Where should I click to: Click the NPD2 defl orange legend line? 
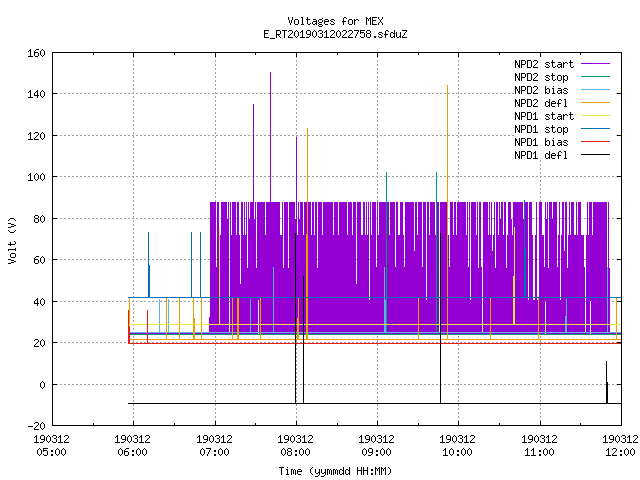click(x=595, y=103)
